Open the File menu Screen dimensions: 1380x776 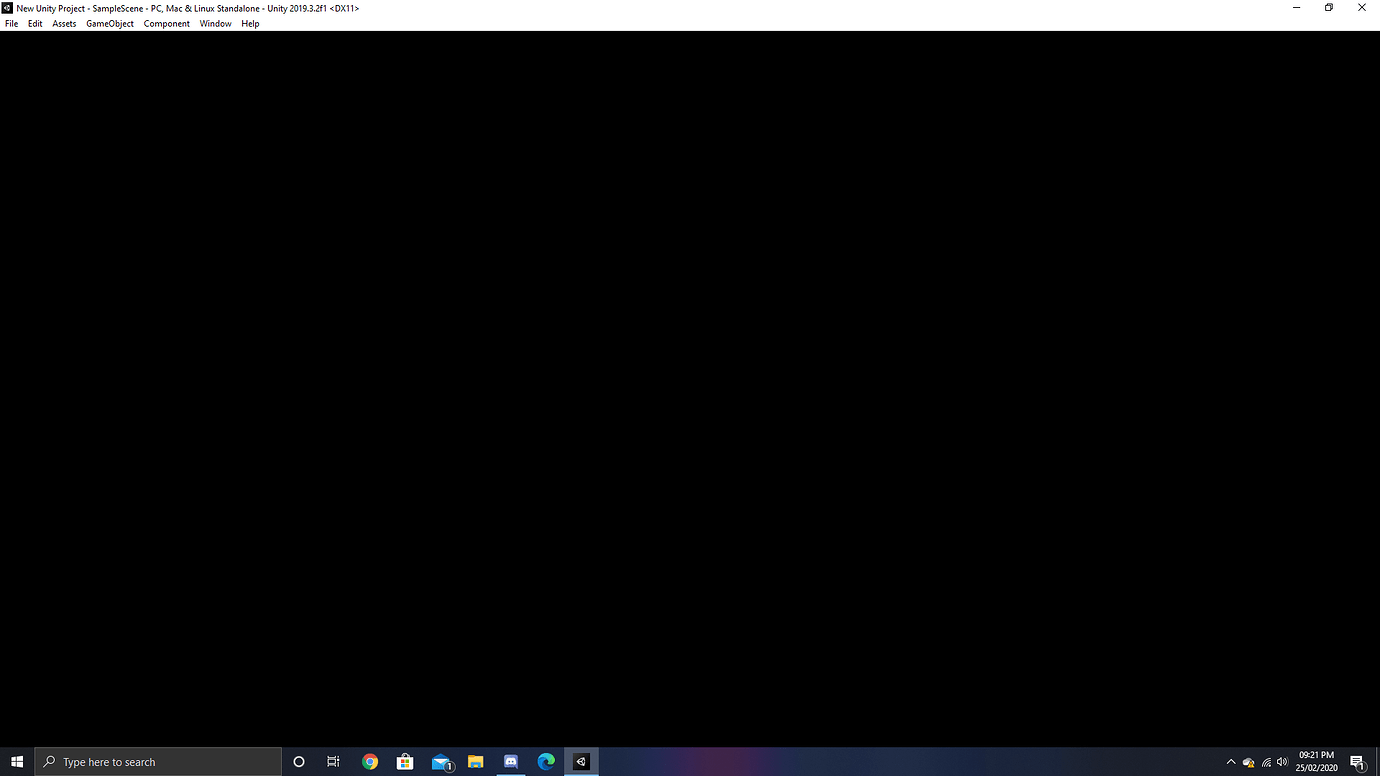tap(11, 23)
